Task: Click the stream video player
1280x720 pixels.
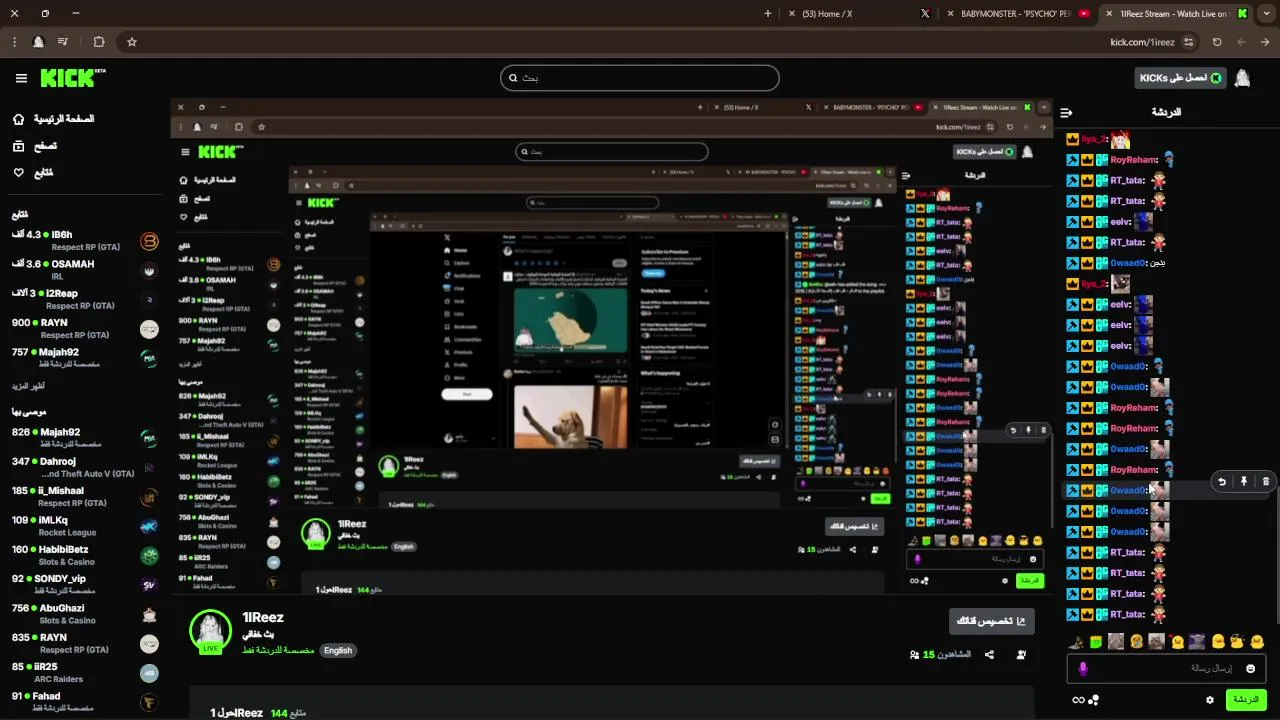Action: (x=612, y=346)
